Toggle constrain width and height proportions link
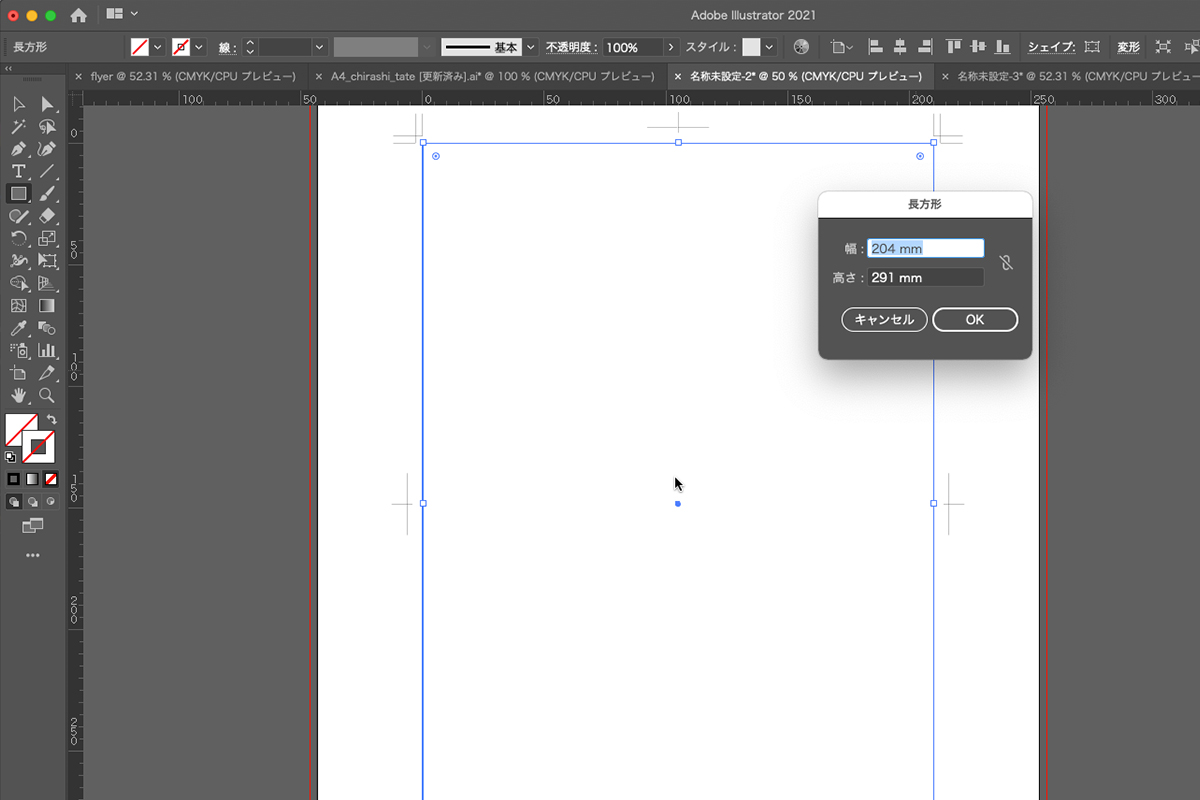Screen dimensions: 1200x800 (1006, 263)
